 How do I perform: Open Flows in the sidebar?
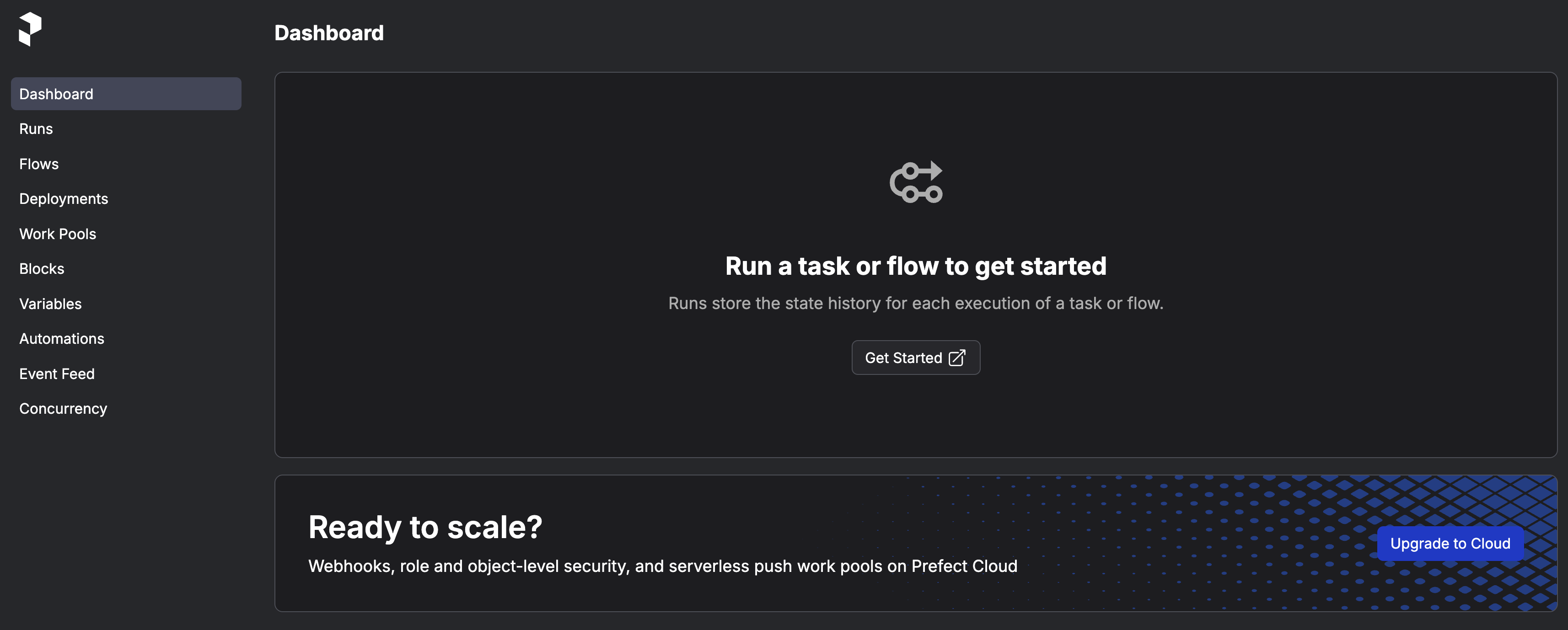[39, 164]
